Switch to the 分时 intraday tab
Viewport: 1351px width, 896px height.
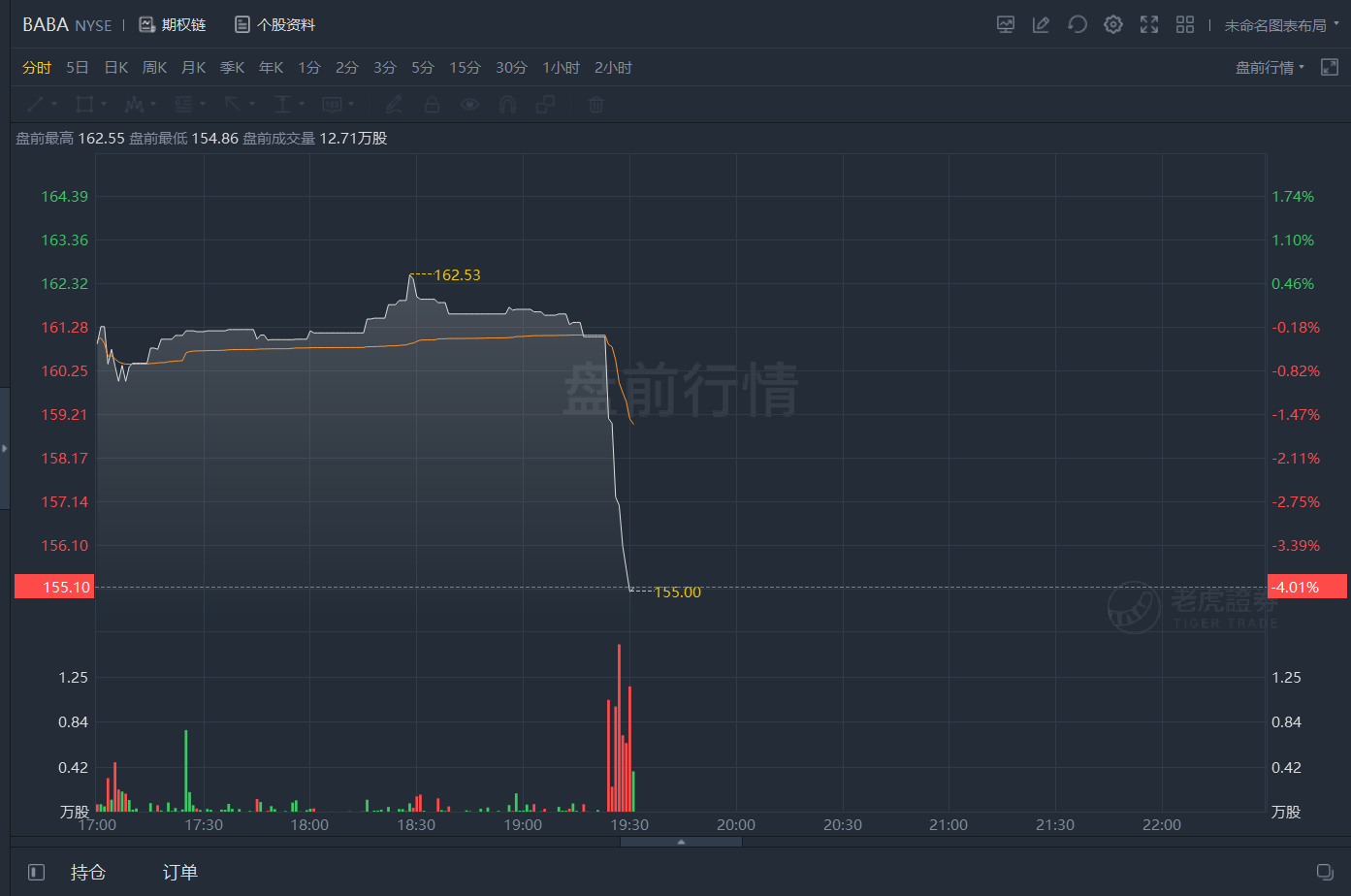click(37, 67)
